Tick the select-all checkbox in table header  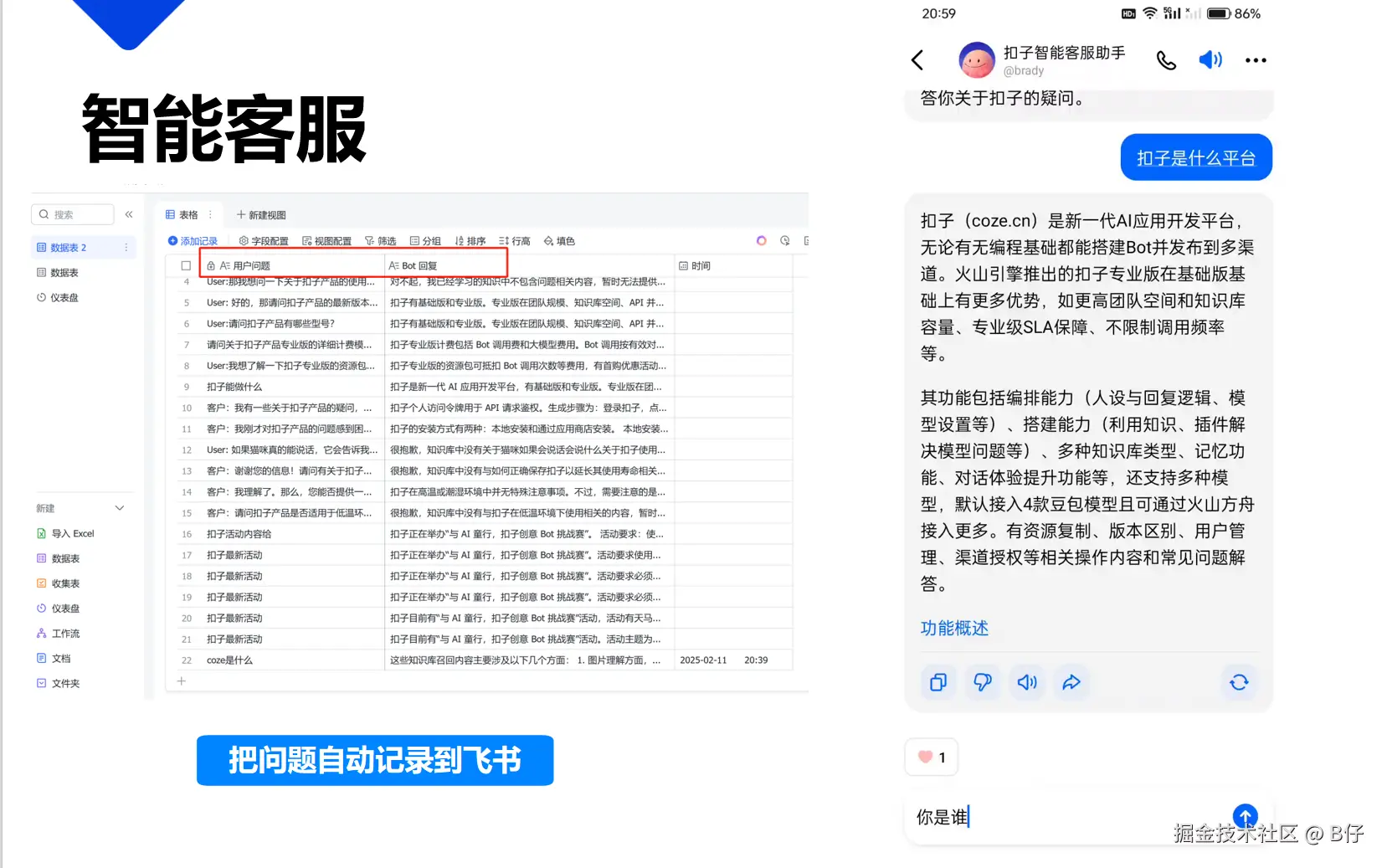186,265
